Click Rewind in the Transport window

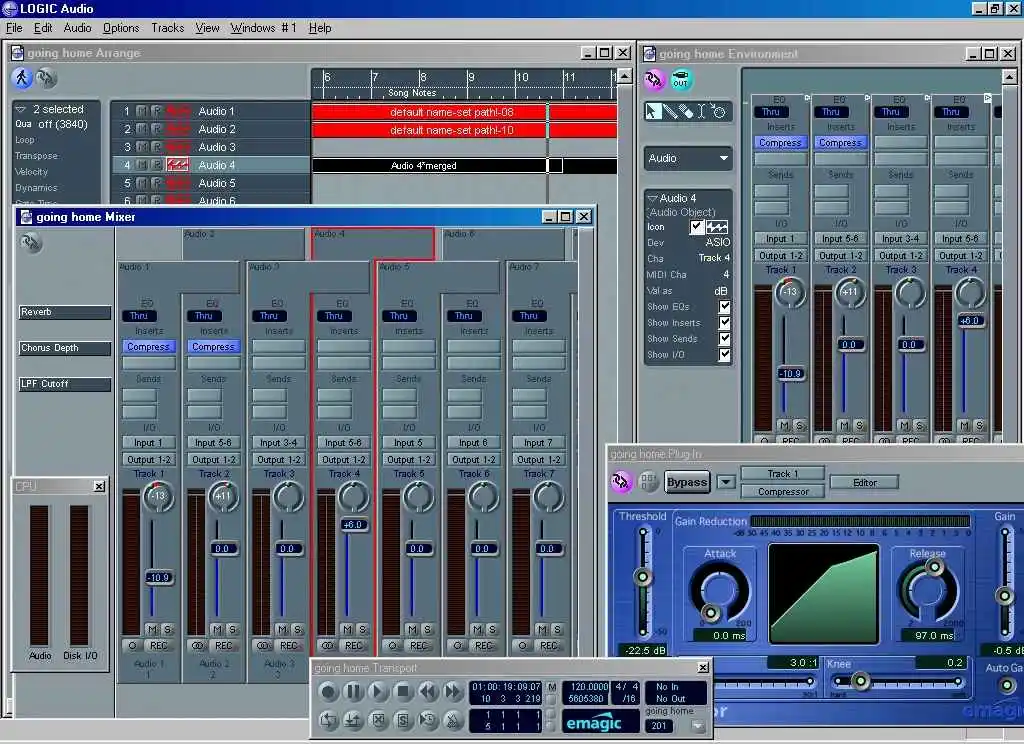pos(428,691)
